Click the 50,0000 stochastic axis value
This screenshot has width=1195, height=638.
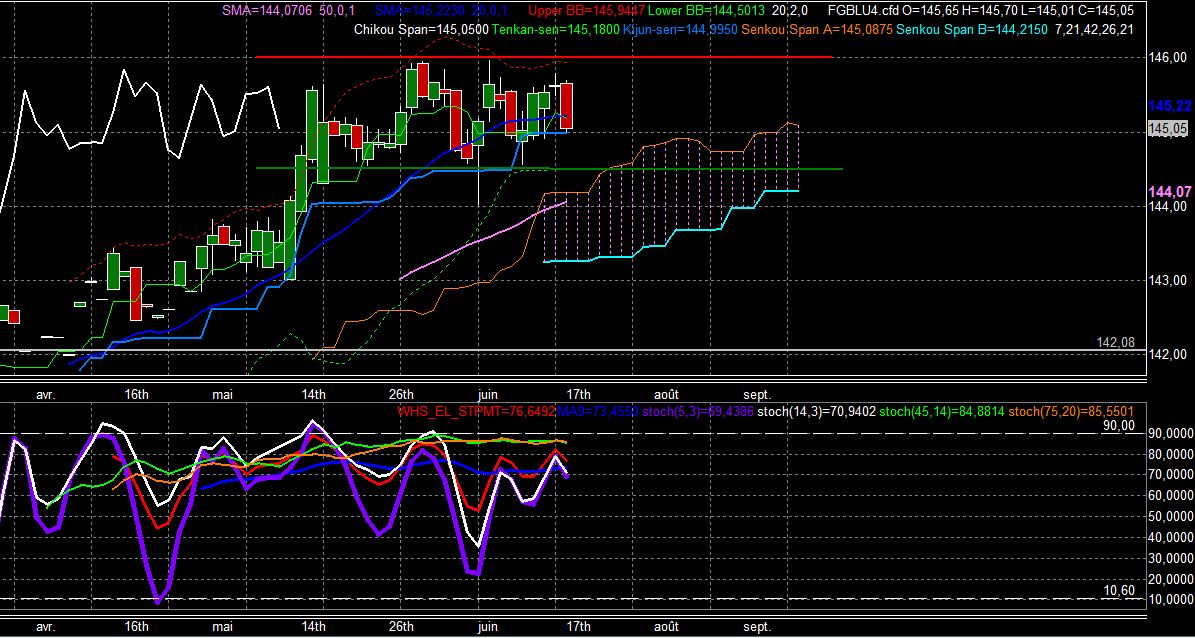pyautogui.click(x=1171, y=516)
